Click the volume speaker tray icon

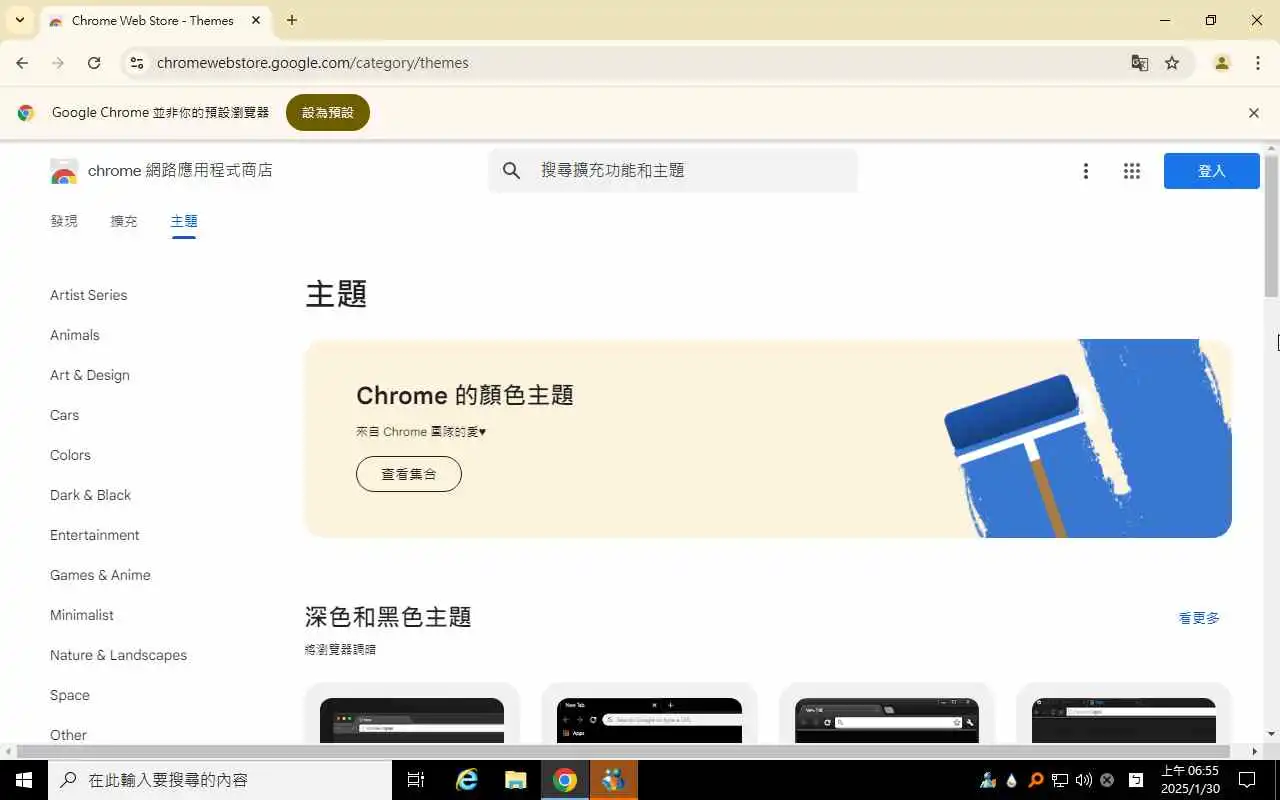click(1083, 780)
